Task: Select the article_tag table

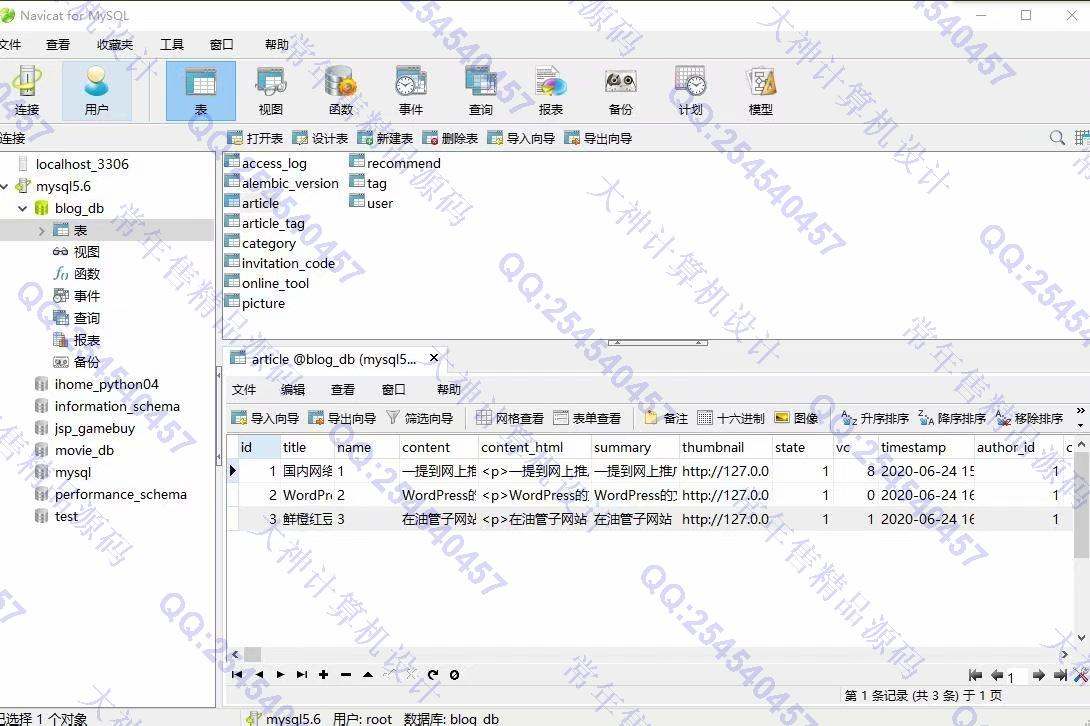Action: tap(265, 223)
